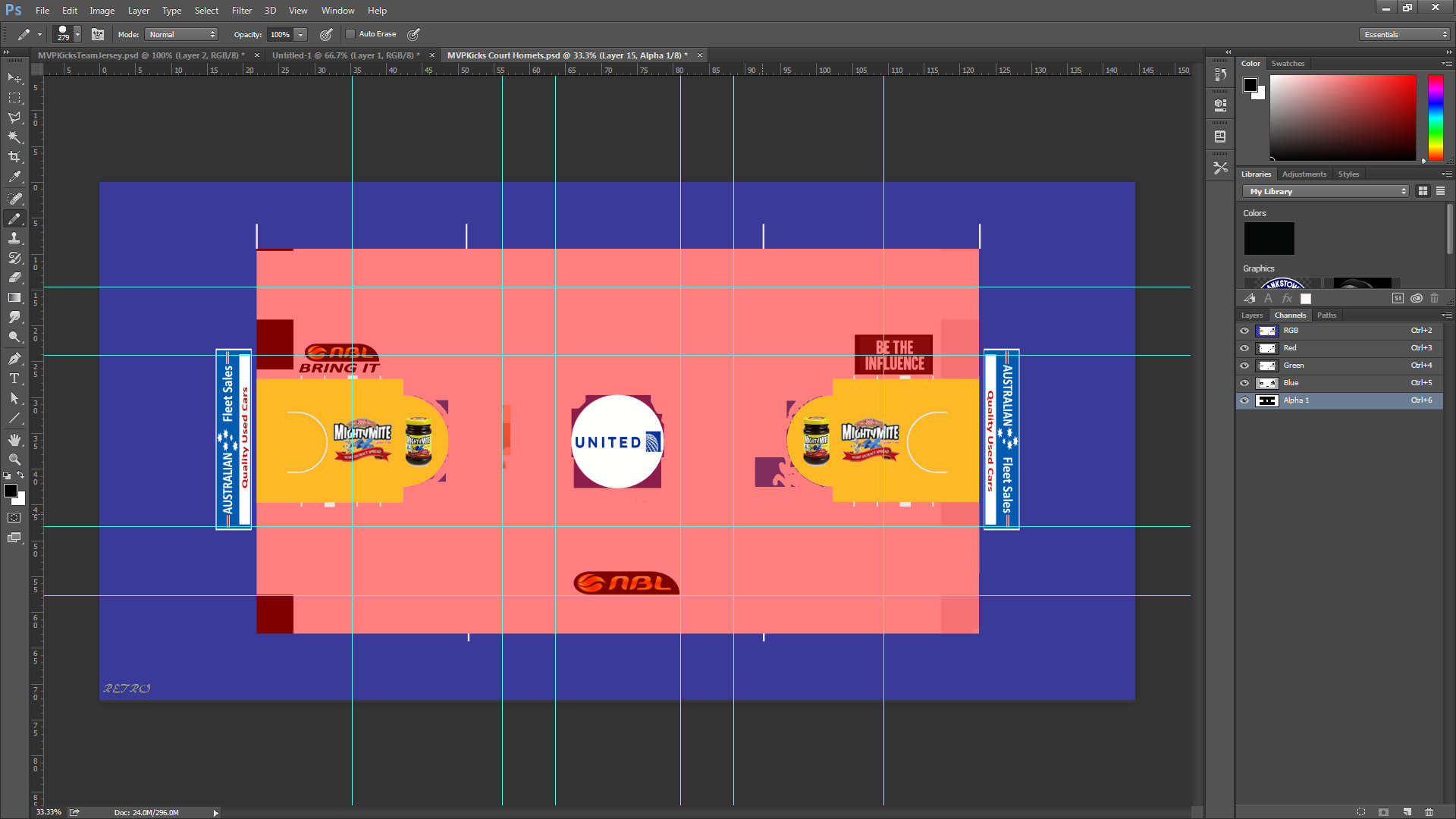Select the Smudge tool
1456x819 pixels.
click(x=14, y=317)
